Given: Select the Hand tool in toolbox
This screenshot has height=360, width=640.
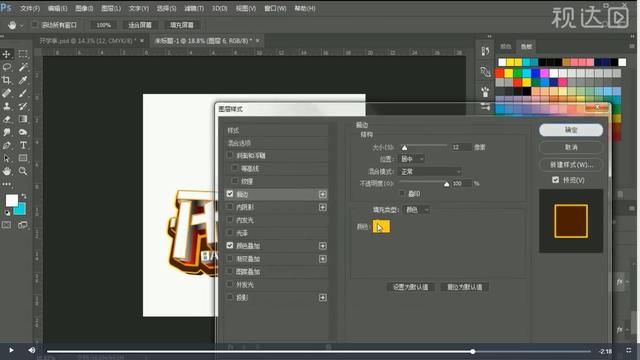Looking at the screenshot, I should (x=7, y=171).
